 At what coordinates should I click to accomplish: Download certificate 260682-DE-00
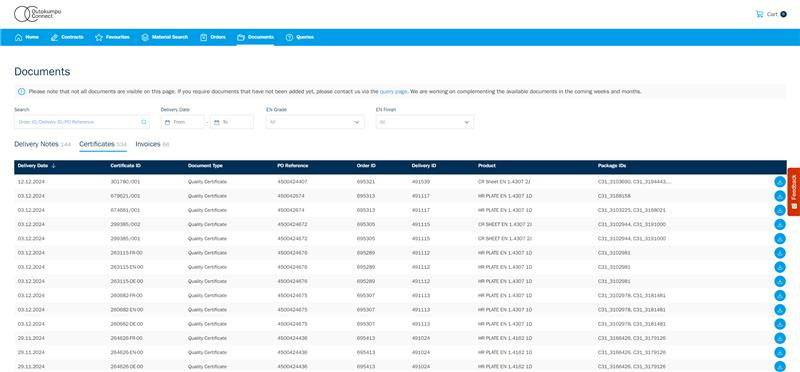click(780, 324)
